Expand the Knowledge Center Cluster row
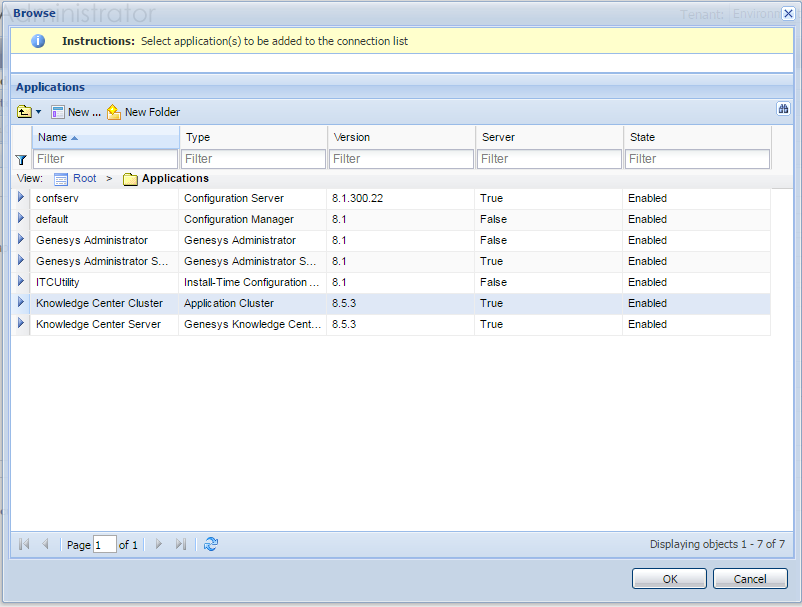 pyautogui.click(x=21, y=303)
